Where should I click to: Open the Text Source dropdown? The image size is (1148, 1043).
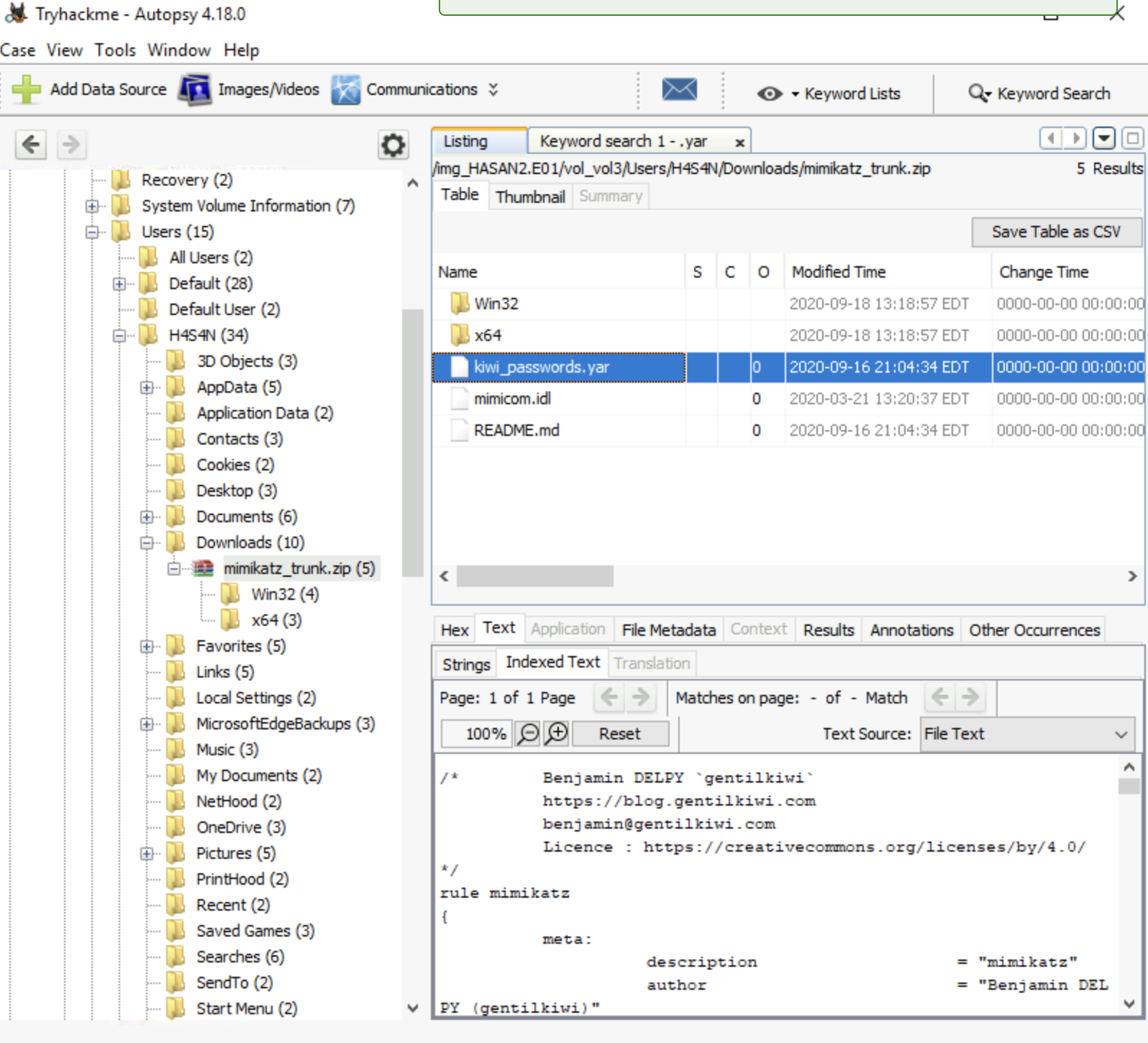click(1026, 734)
